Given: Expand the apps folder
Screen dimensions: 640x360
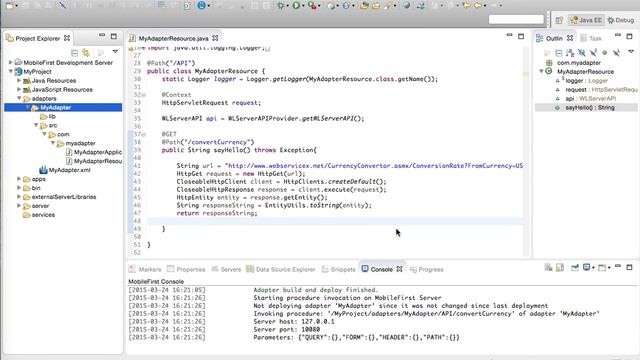Looking at the screenshot, I should pos(19,178).
